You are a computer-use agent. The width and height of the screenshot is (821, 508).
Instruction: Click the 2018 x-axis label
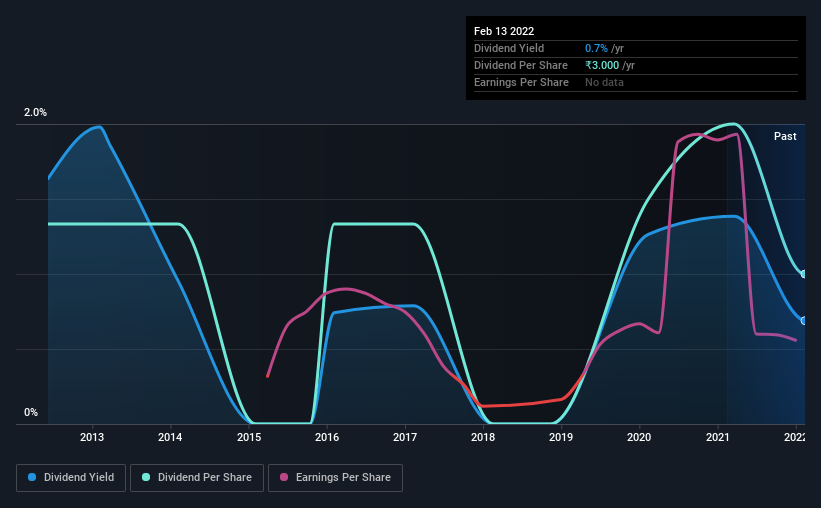pos(483,437)
